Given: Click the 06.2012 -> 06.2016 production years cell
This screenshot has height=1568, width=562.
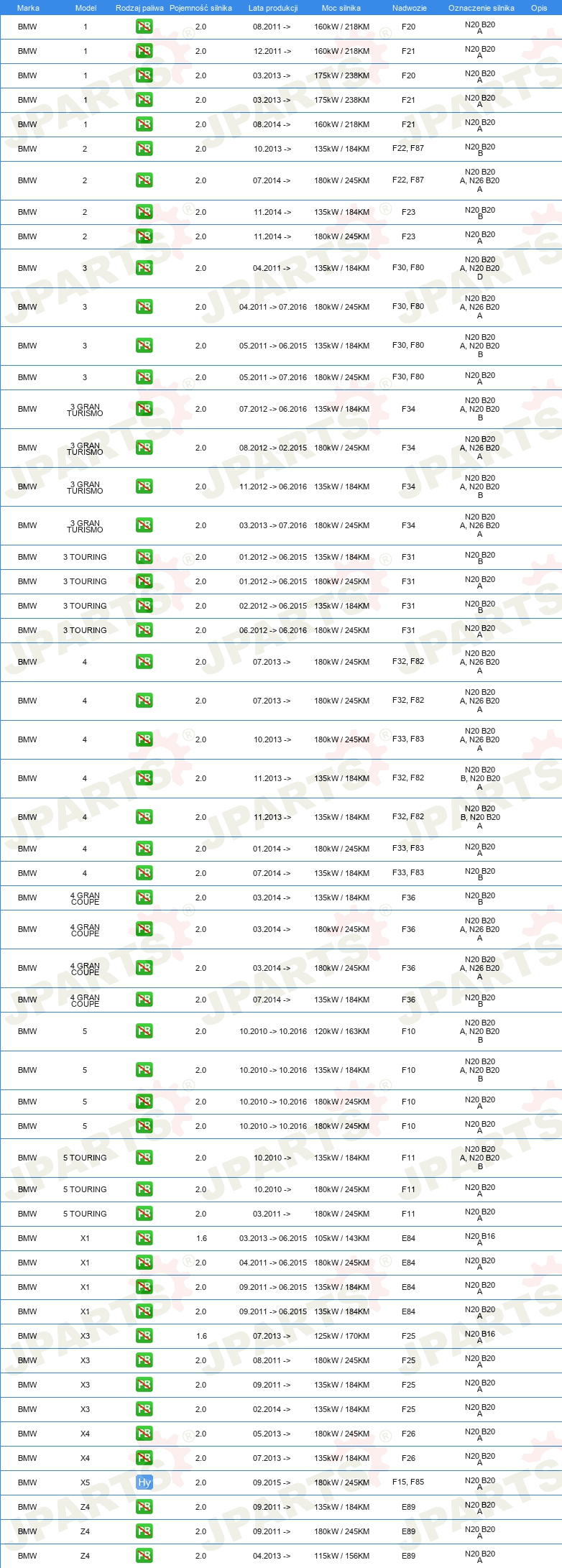Looking at the screenshot, I should [273, 630].
